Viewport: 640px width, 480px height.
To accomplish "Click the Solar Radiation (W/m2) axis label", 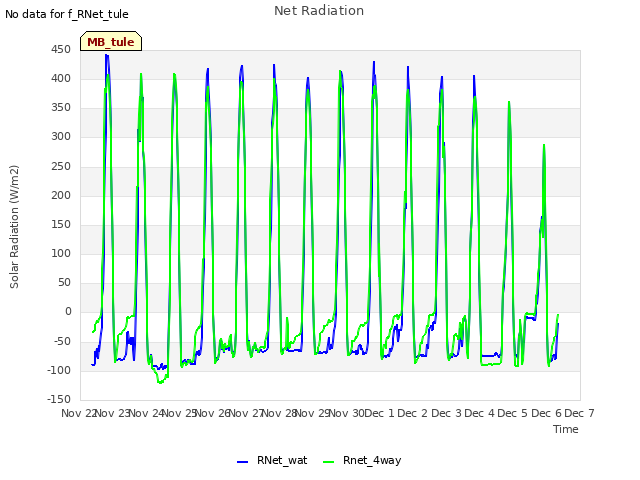I will (14, 227).
